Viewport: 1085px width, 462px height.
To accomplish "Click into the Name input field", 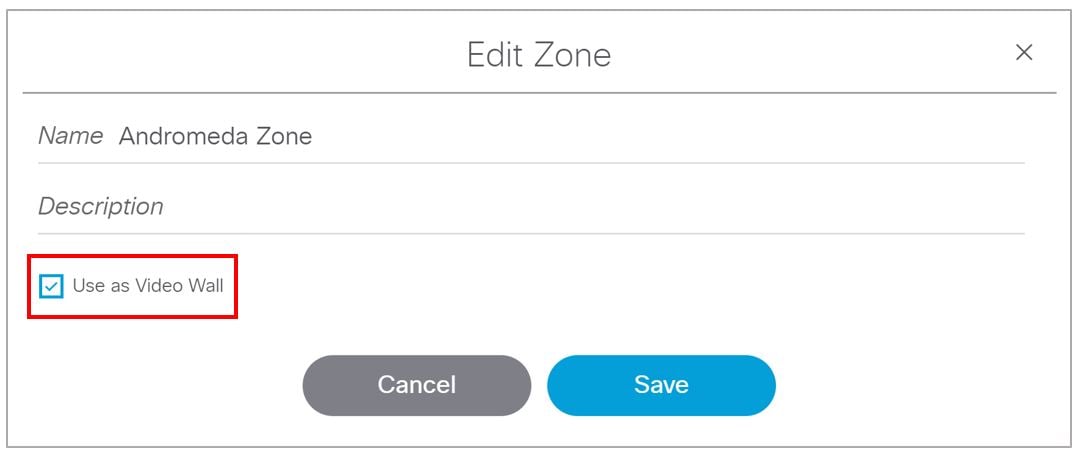I will point(560,136).
